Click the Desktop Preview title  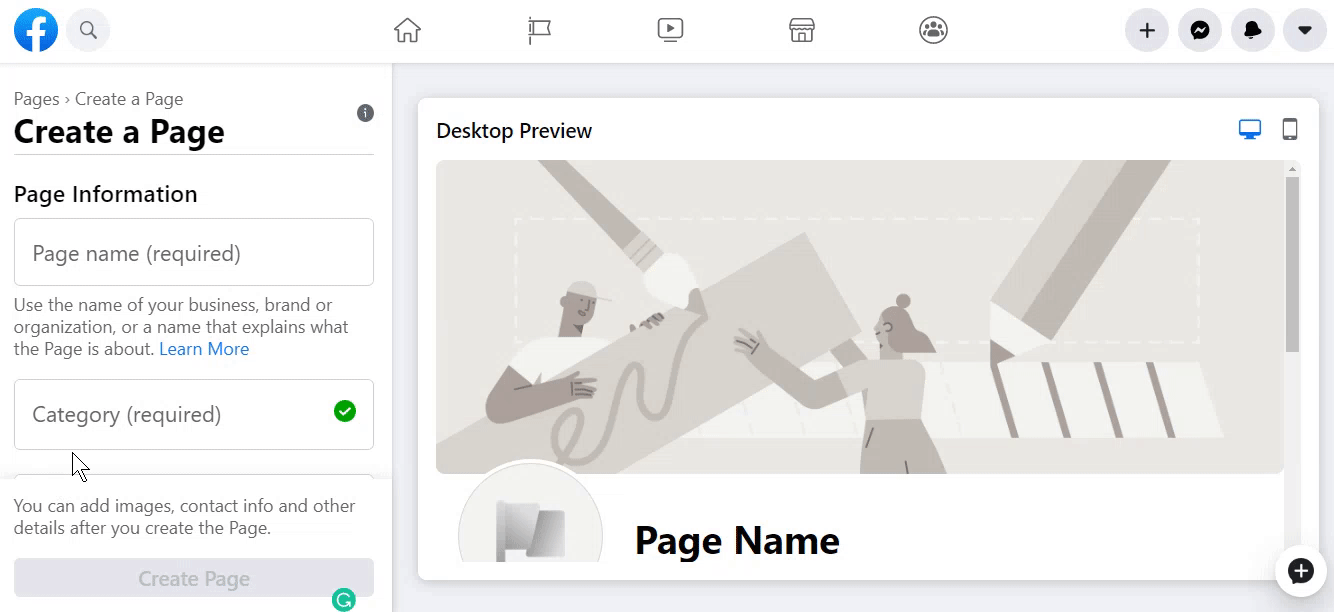click(514, 131)
